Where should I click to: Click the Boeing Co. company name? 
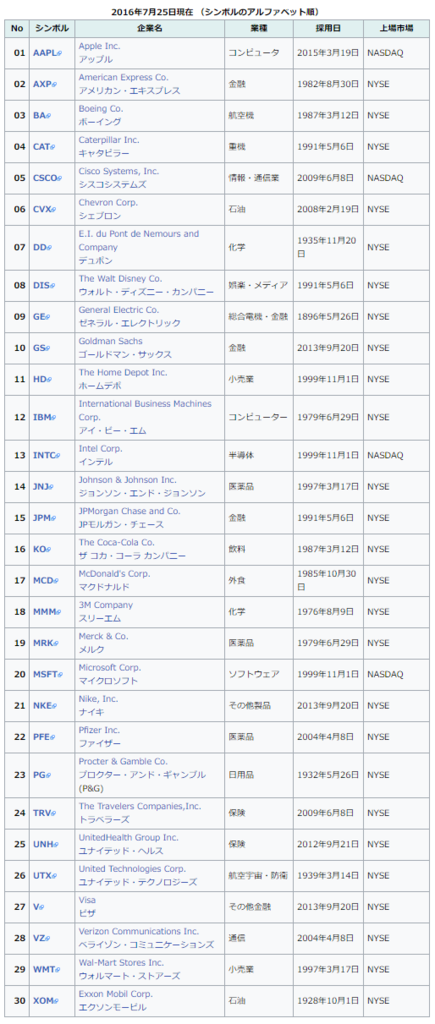101,109
